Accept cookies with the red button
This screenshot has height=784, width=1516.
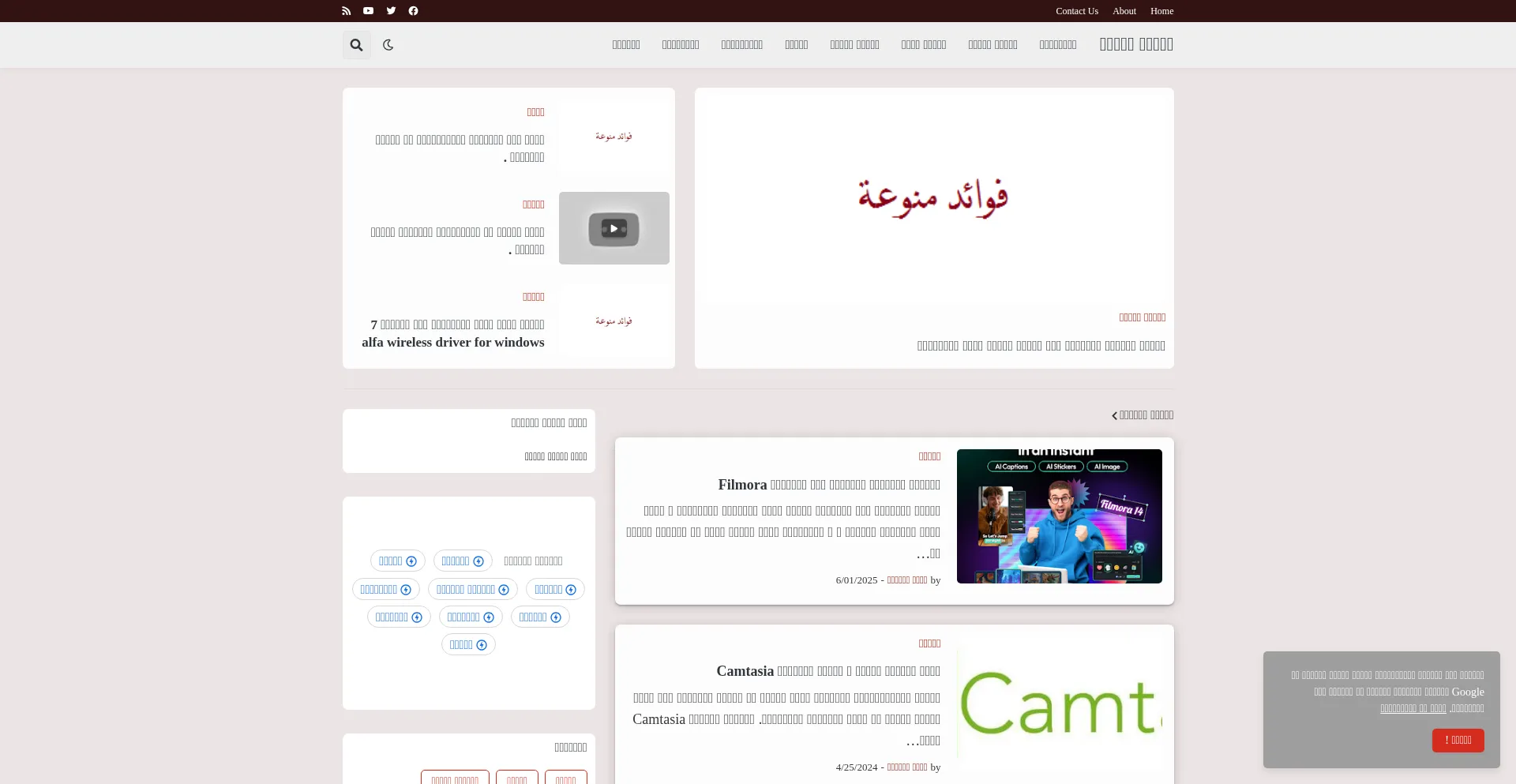1458,740
